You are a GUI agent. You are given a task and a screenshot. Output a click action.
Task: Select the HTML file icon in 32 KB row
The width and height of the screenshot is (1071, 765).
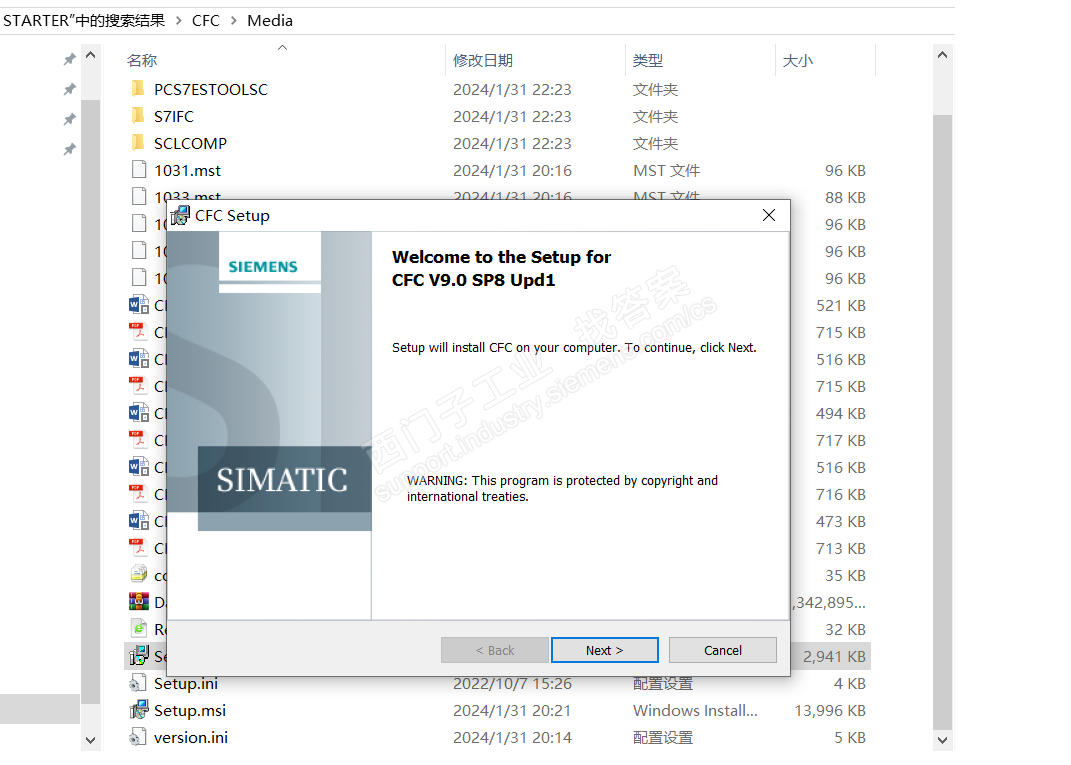[x=139, y=628]
